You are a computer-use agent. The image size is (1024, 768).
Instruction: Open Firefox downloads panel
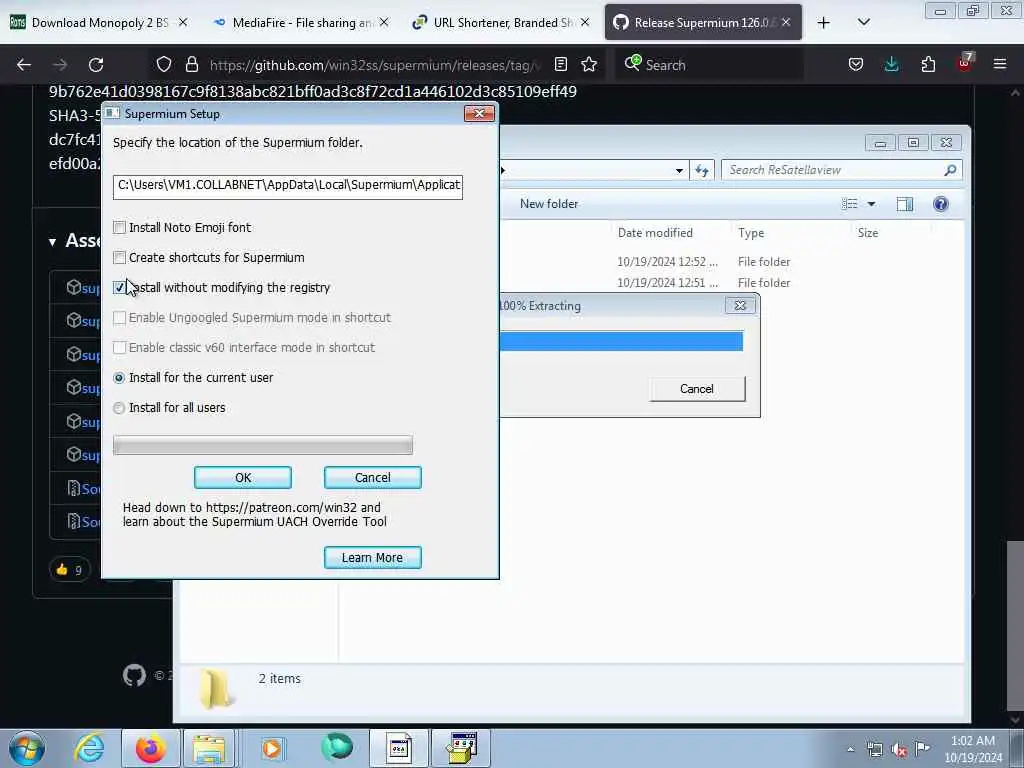[891, 65]
